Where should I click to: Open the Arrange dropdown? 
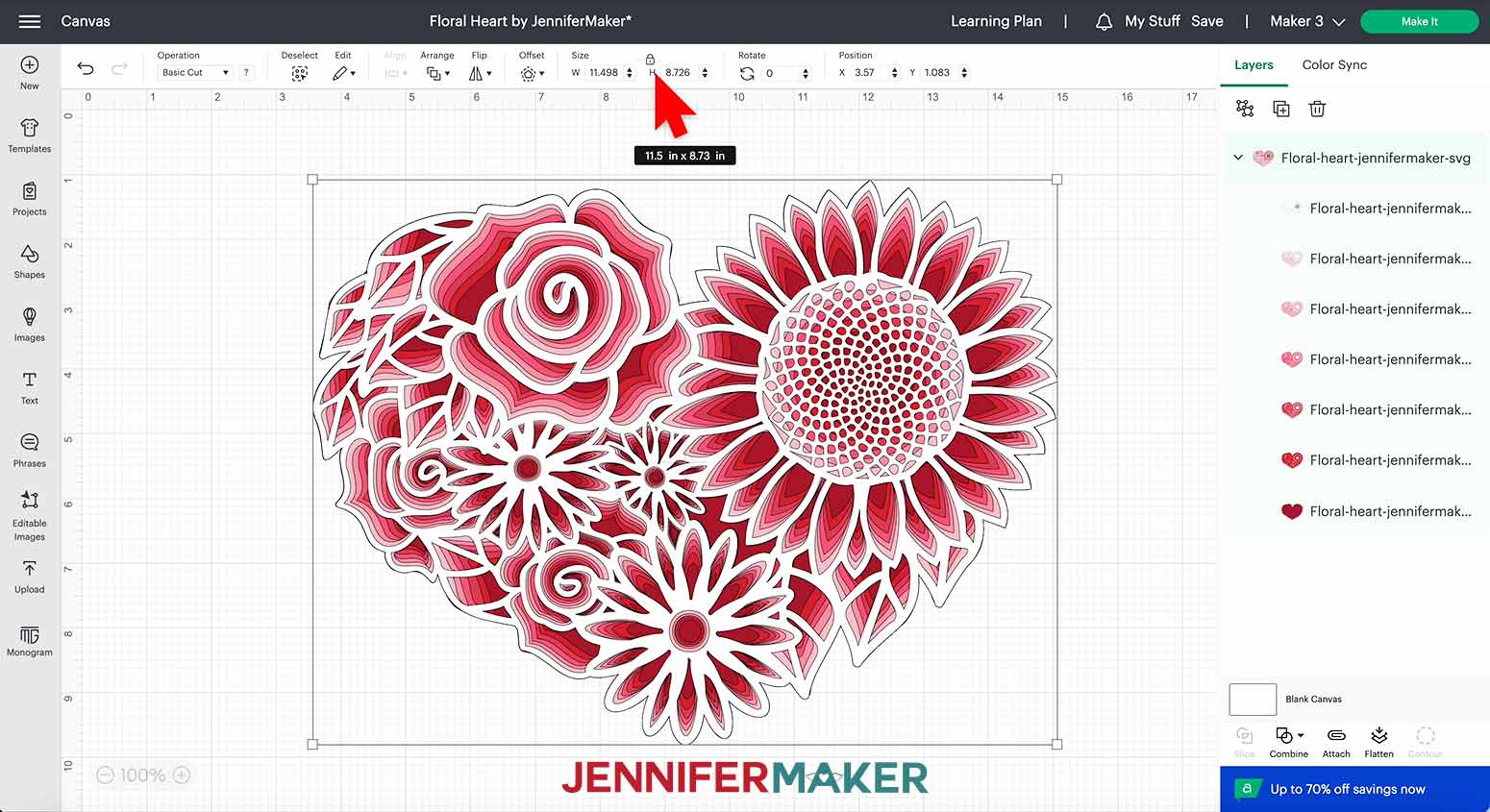(438, 73)
